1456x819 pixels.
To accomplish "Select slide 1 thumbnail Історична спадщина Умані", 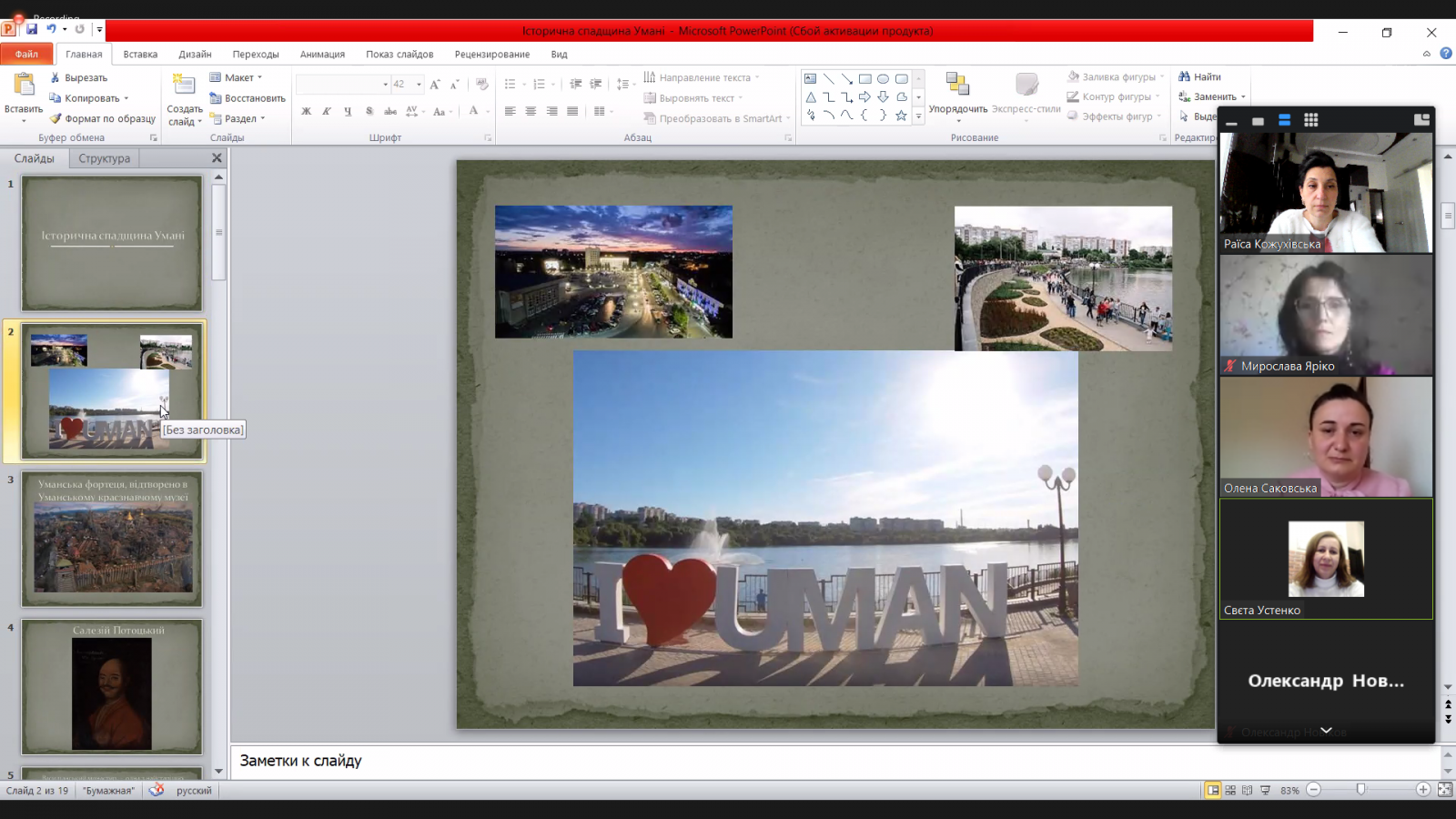I will pyautogui.click(x=112, y=243).
